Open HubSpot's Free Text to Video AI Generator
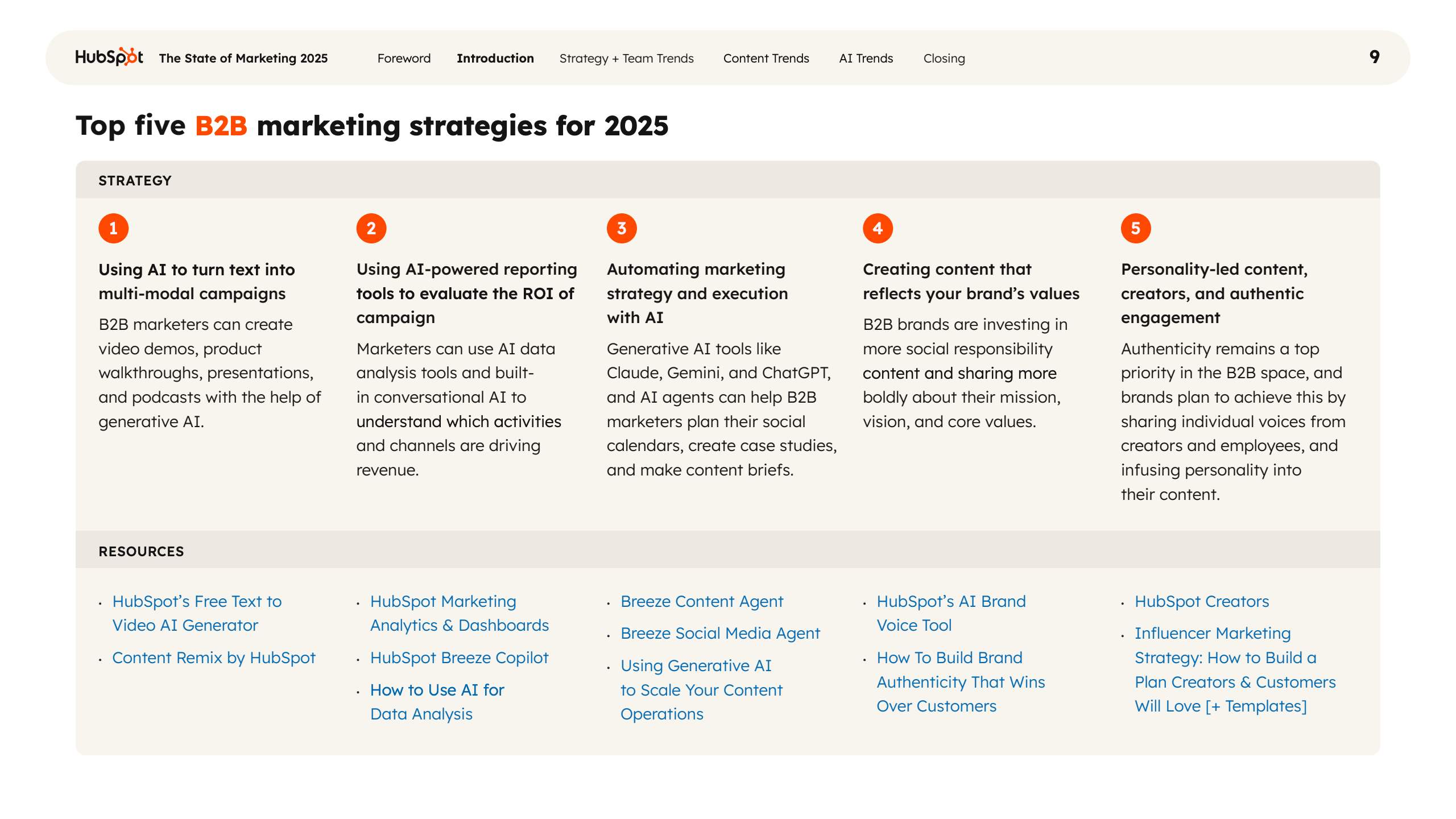This screenshot has width=1456, height=819. click(x=196, y=613)
